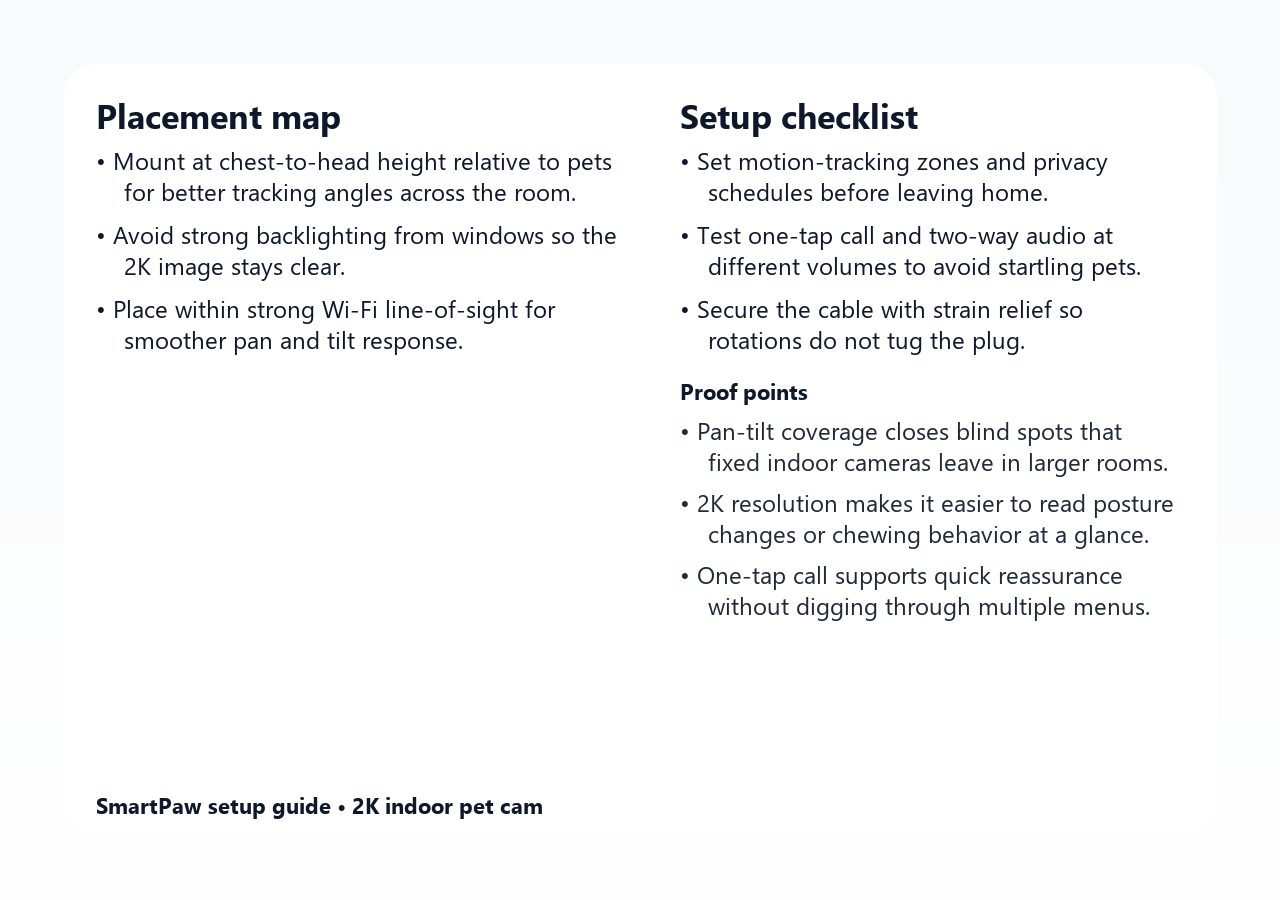
Task: Click the line "2K image stays clear."
Action: [234, 267]
